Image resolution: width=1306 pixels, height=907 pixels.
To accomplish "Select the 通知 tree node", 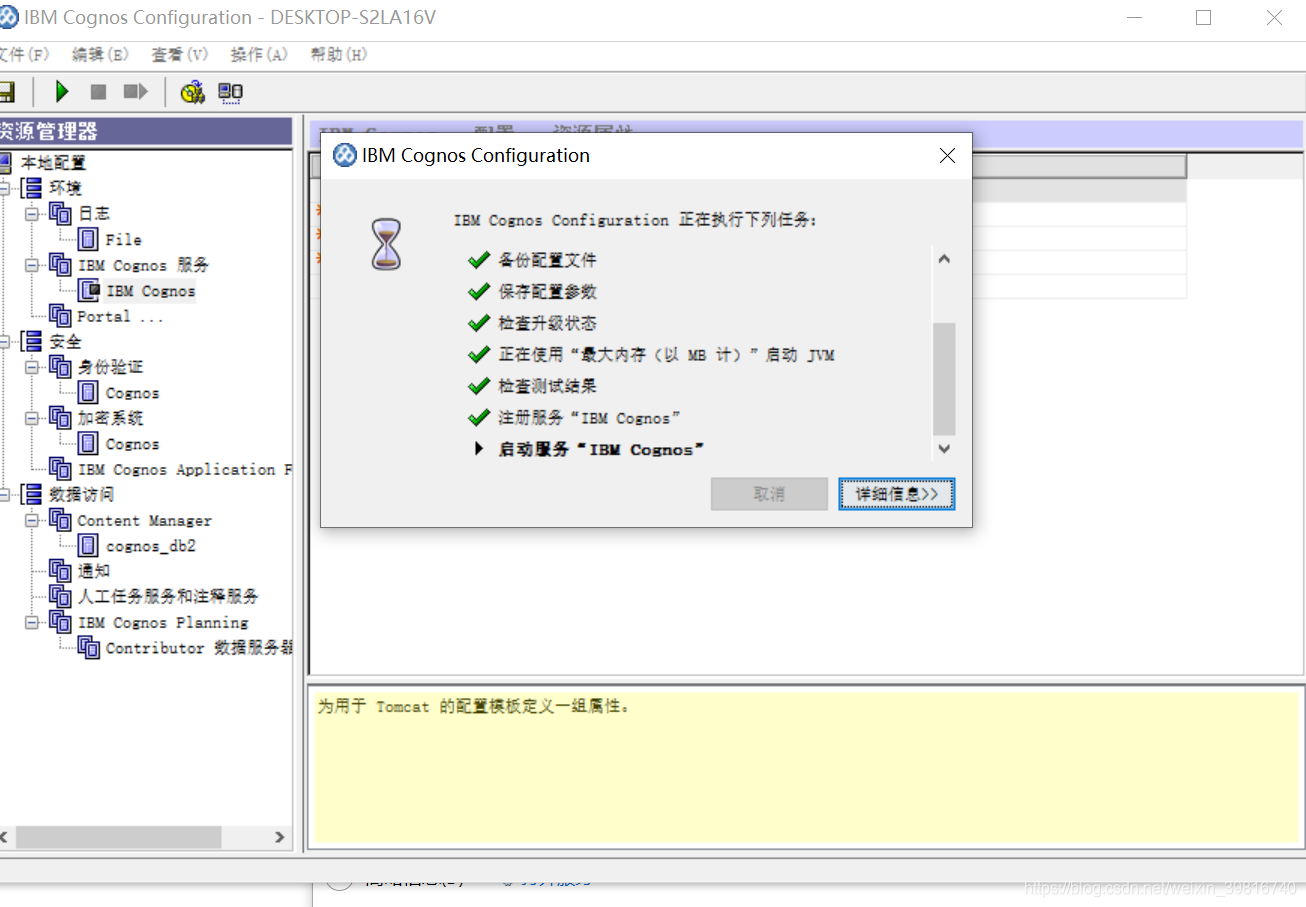I will pyautogui.click(x=94, y=571).
